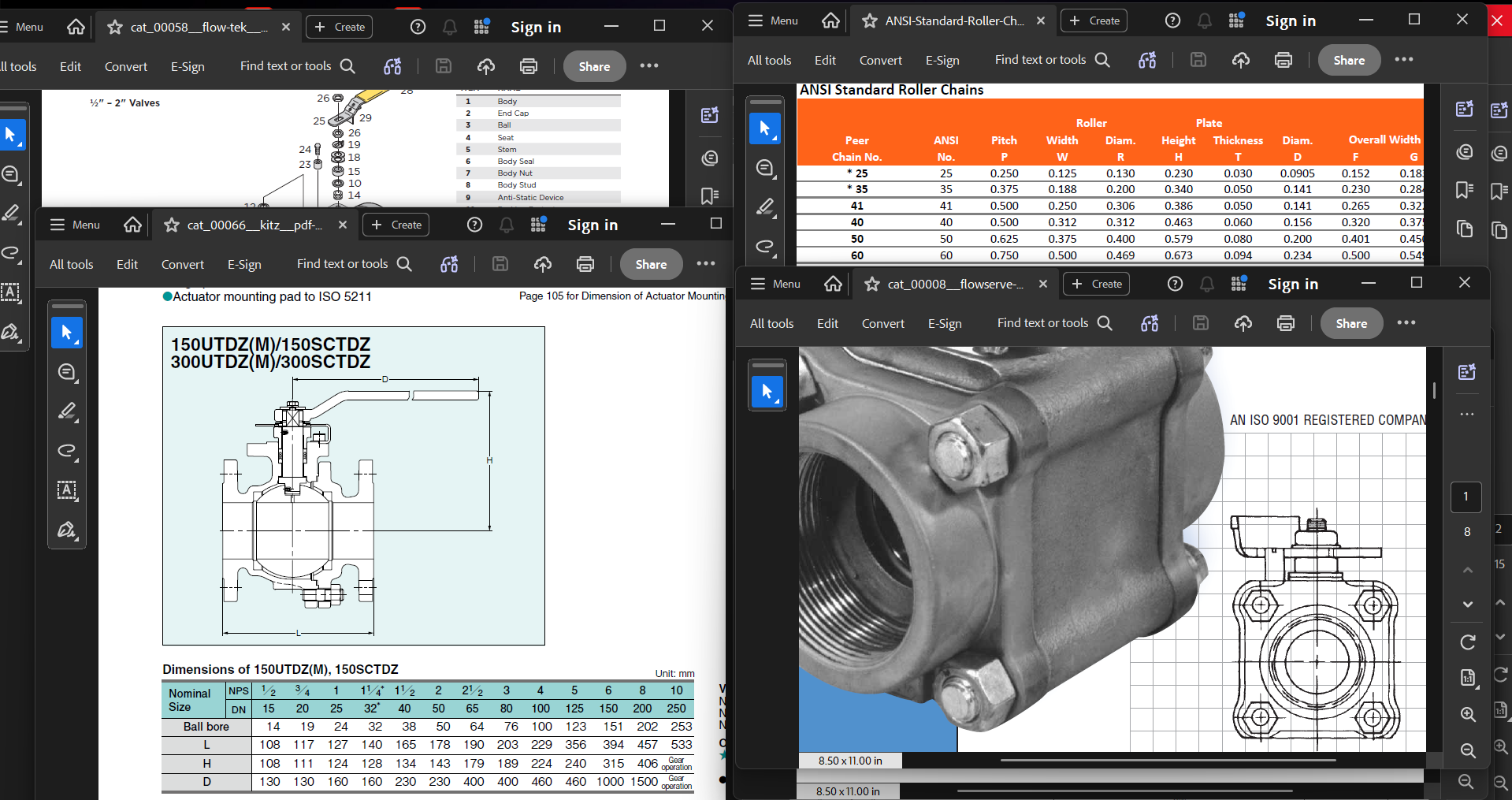Click Create button in the flowserve window
Image resolution: width=1512 pixels, height=800 pixels.
point(1096,284)
